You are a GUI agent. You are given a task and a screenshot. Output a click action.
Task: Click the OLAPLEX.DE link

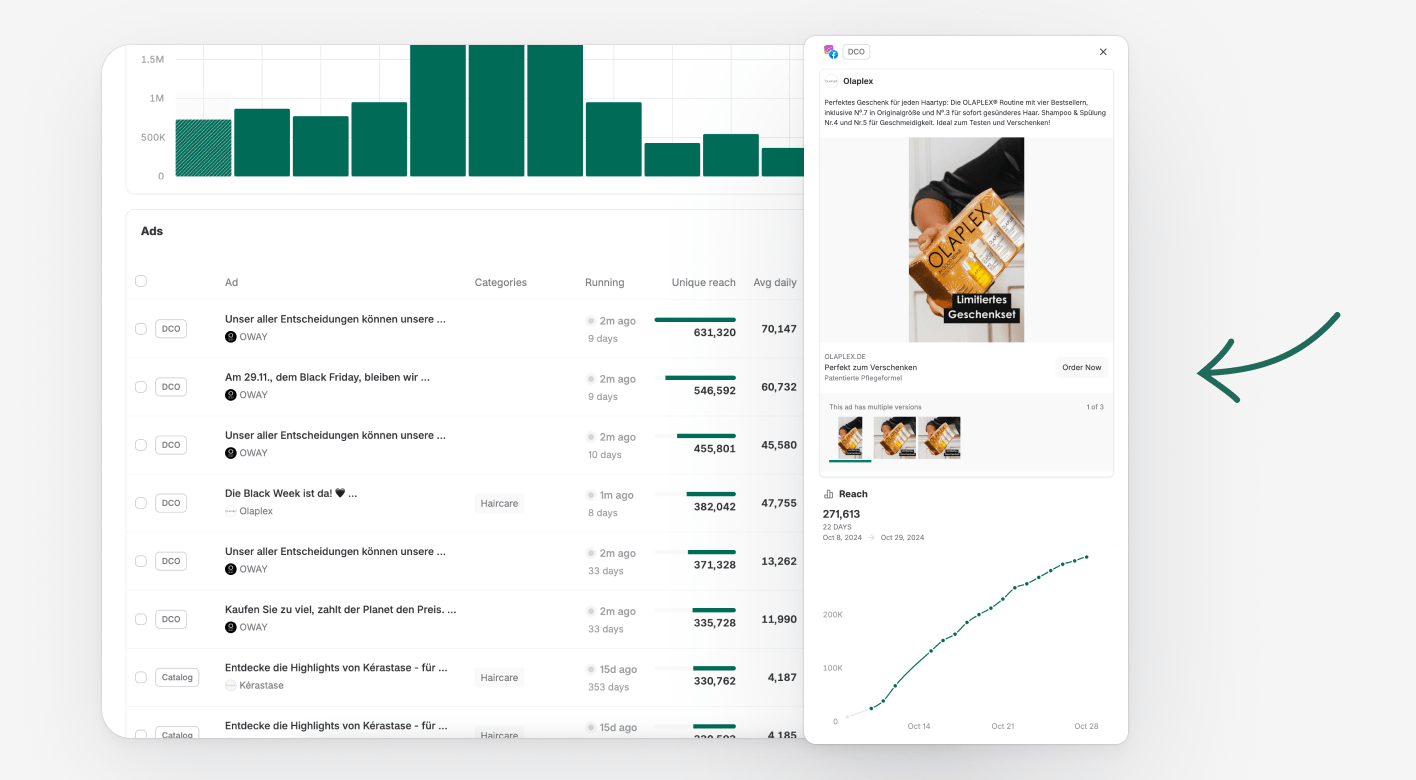[x=845, y=356]
